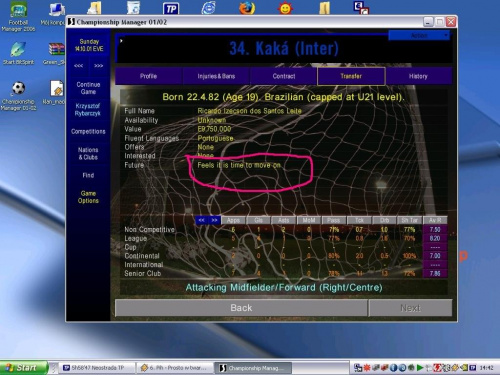
Task: Show next stats columns with >> button
Action: click(214, 220)
